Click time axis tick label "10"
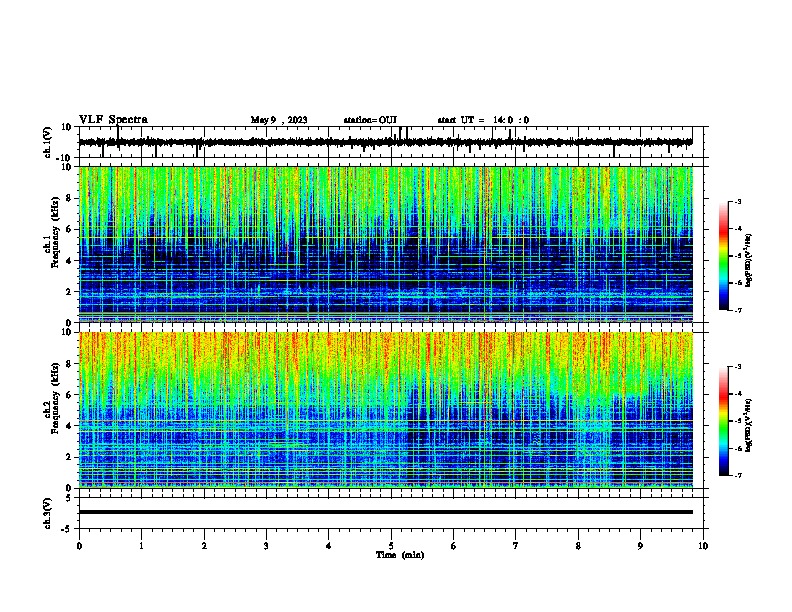 click(x=703, y=546)
